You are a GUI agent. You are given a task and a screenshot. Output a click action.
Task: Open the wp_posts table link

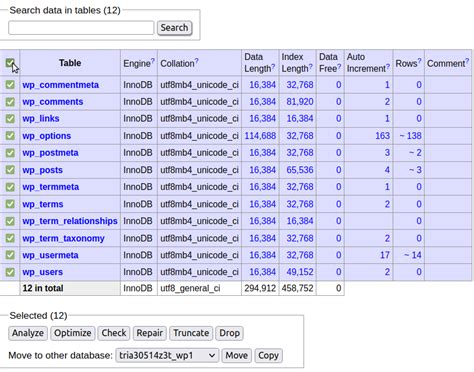coord(42,170)
